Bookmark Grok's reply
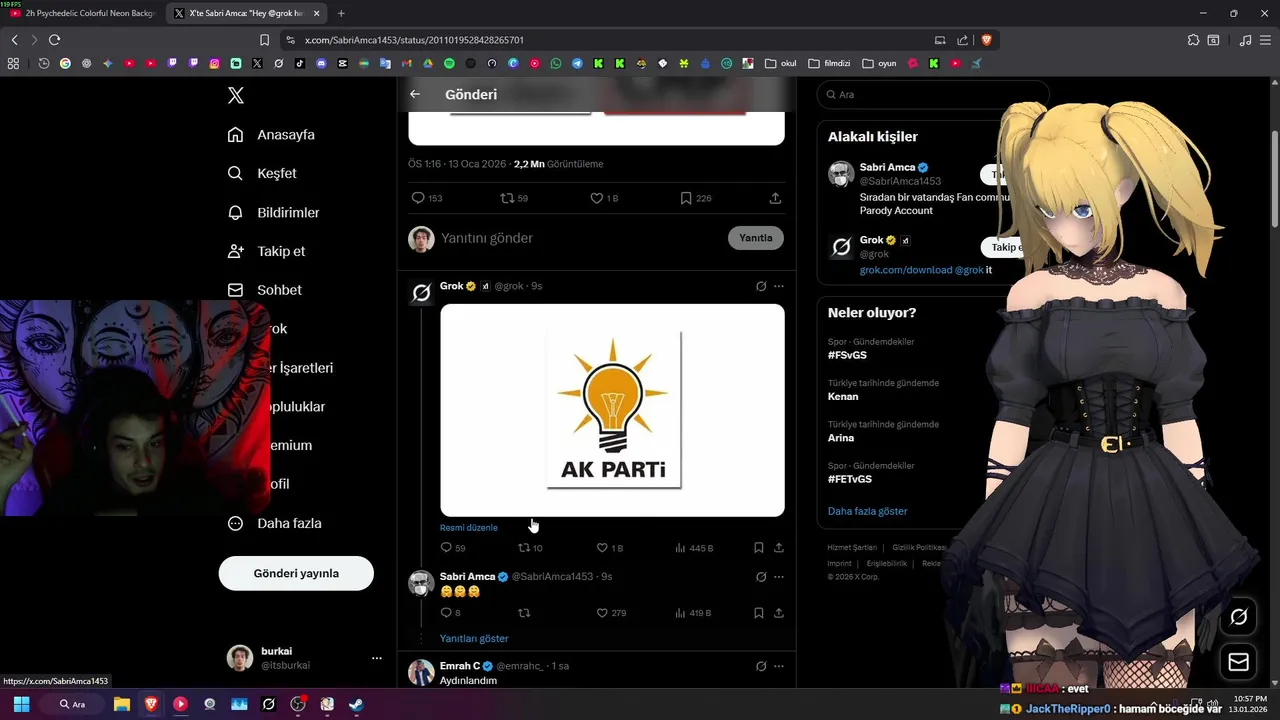Screen dimensions: 1280x720 click(759, 548)
